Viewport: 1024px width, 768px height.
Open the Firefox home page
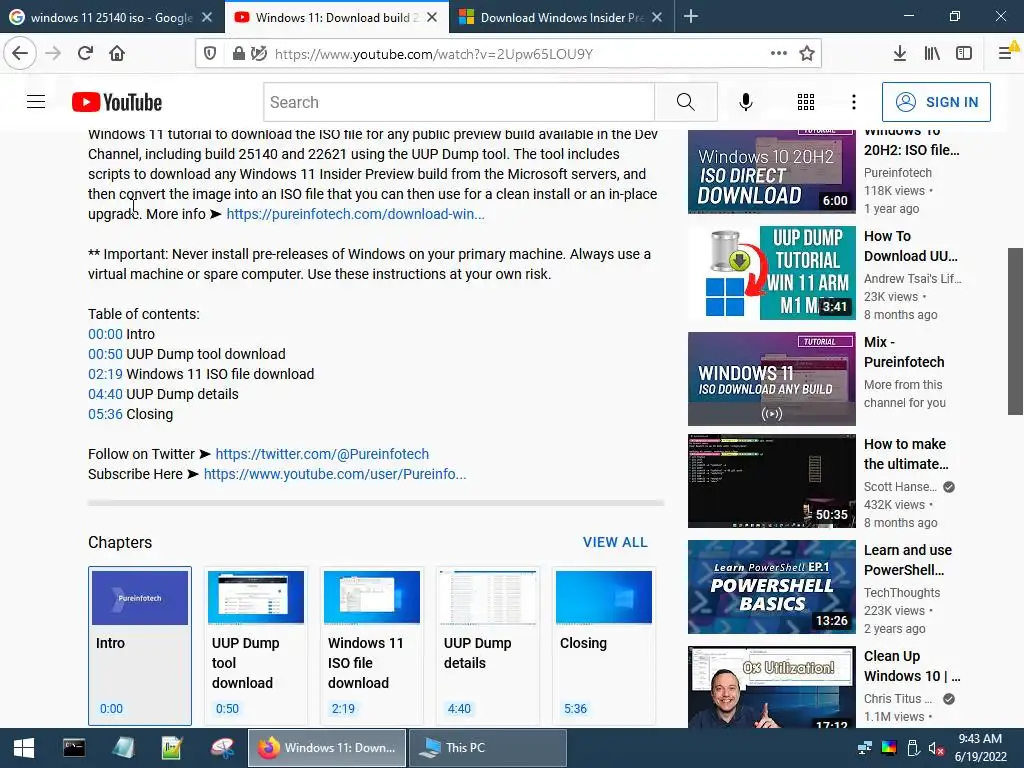(x=117, y=54)
